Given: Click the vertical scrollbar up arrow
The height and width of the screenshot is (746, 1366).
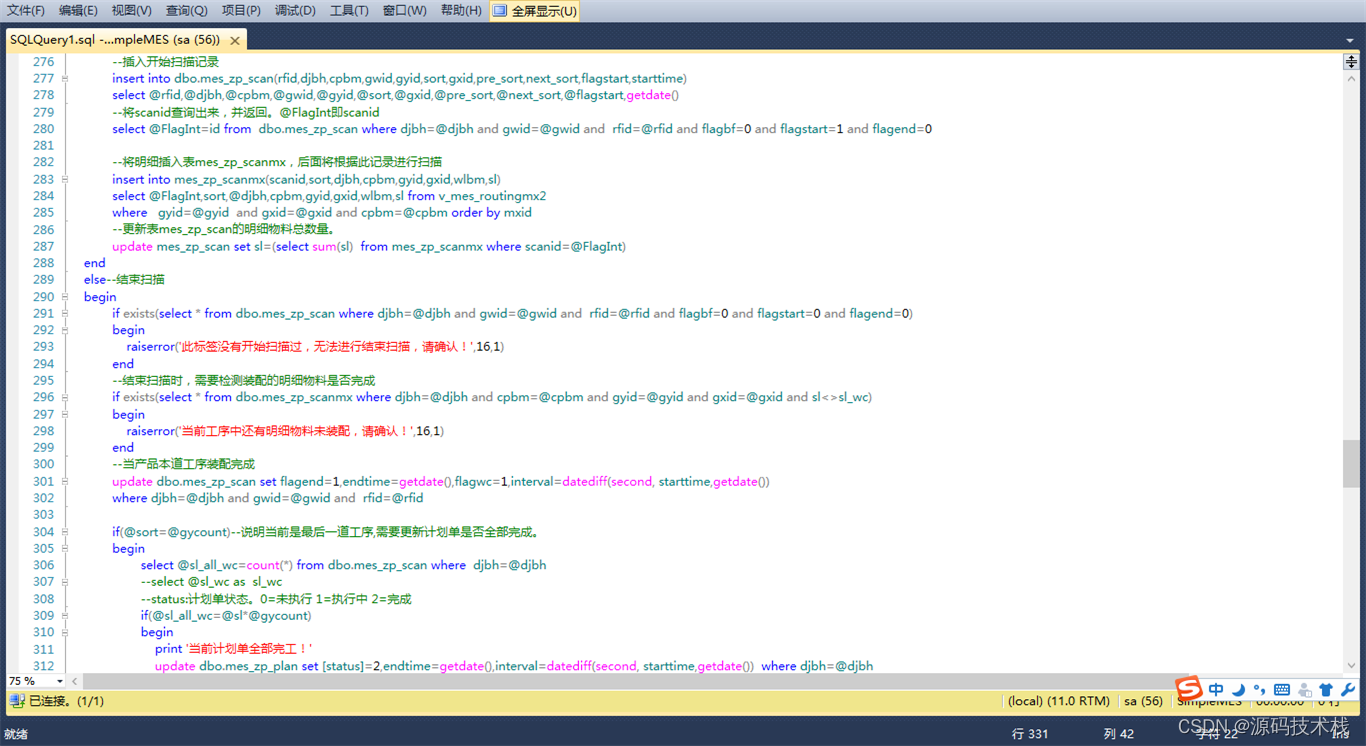Looking at the screenshot, I should click(1351, 79).
